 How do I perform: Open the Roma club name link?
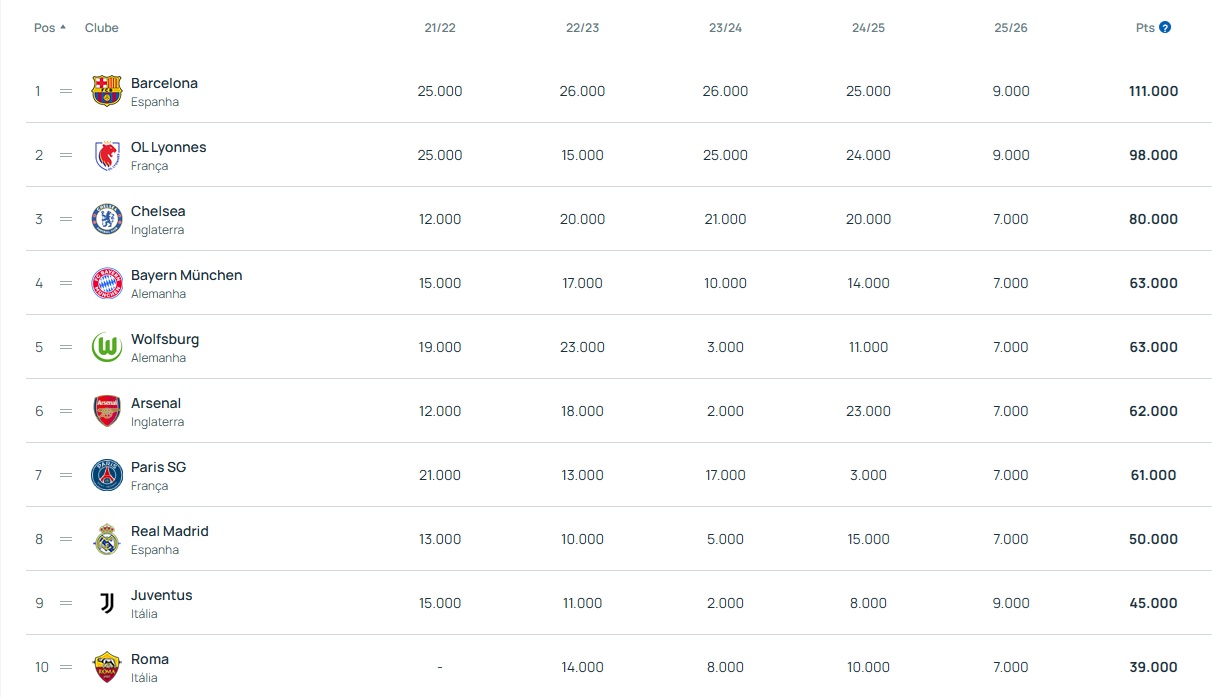click(150, 659)
